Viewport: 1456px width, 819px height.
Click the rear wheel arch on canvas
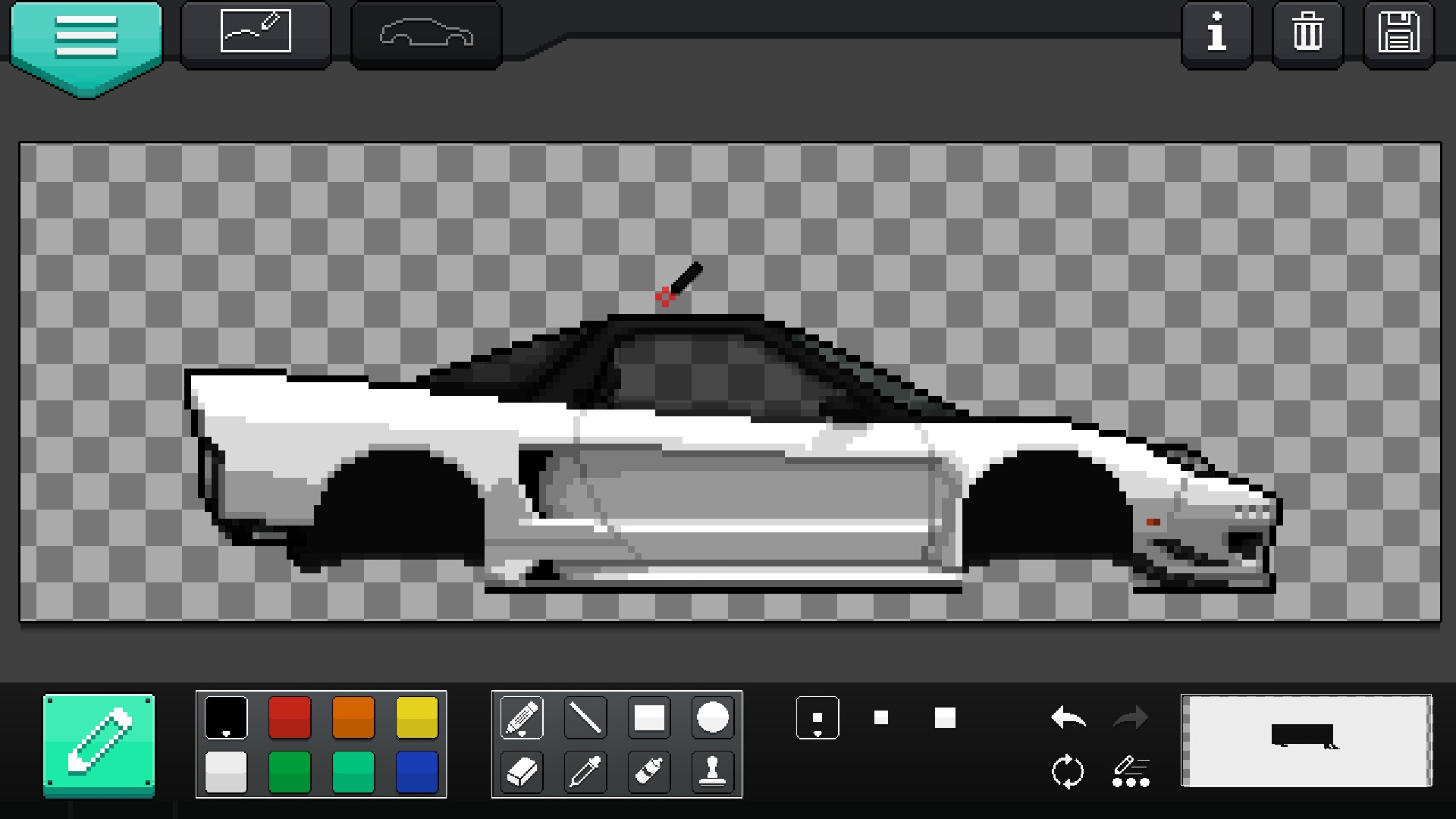click(400, 510)
